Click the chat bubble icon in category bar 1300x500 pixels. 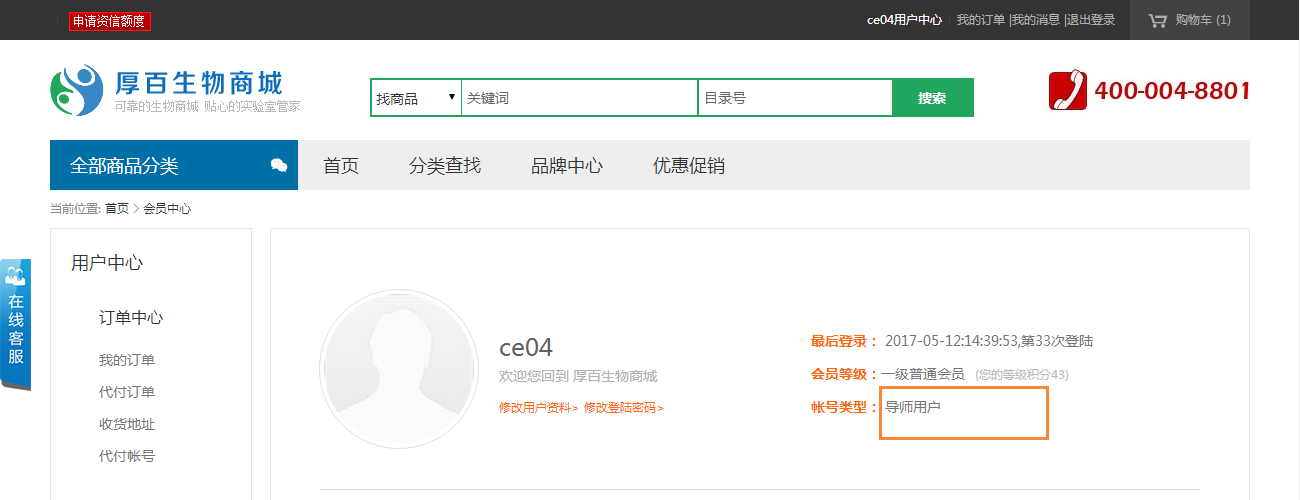[279, 166]
